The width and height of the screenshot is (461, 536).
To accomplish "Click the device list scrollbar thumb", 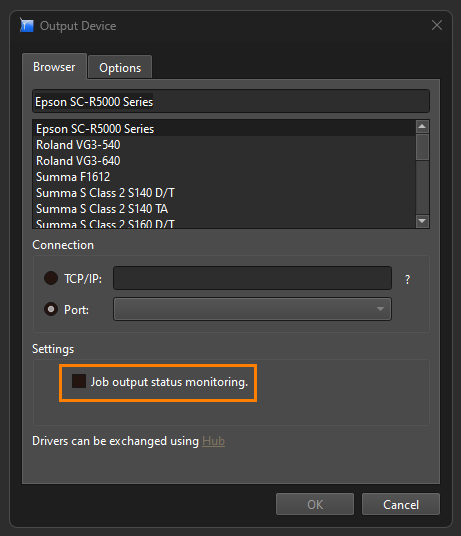I will [422, 147].
